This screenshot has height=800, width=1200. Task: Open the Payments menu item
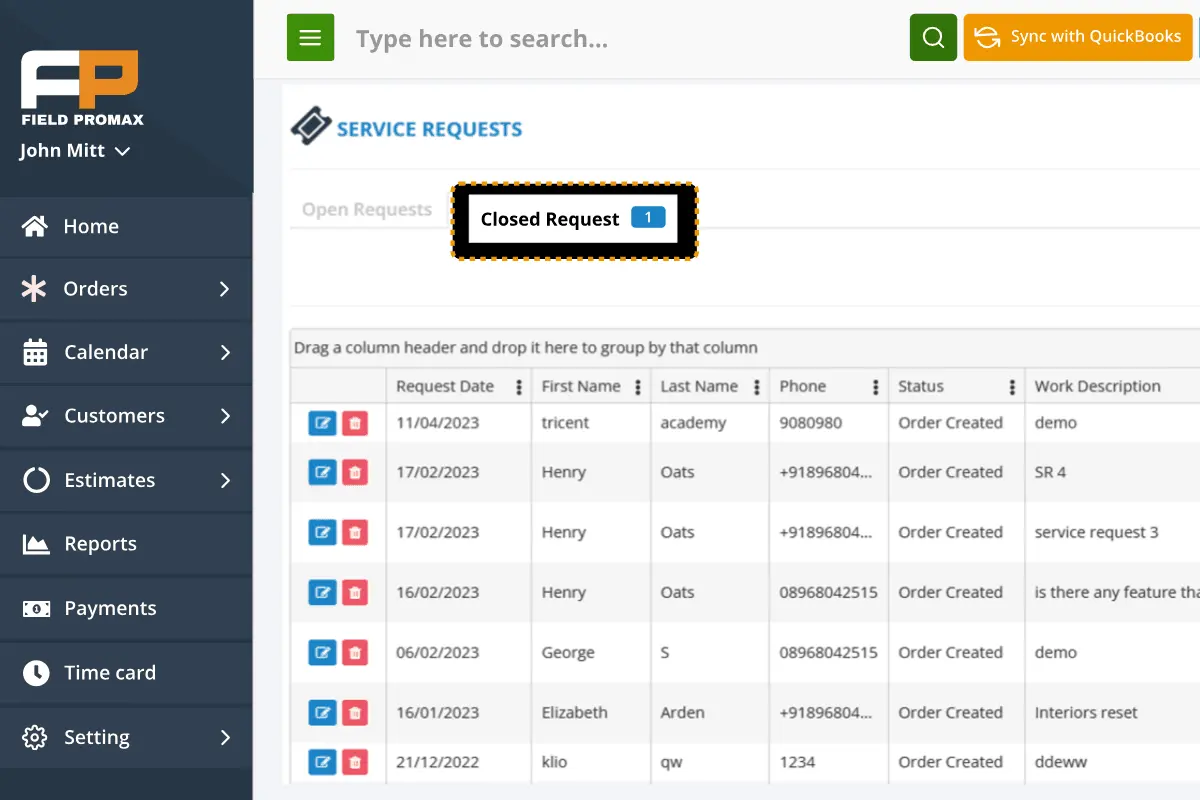click(126, 608)
